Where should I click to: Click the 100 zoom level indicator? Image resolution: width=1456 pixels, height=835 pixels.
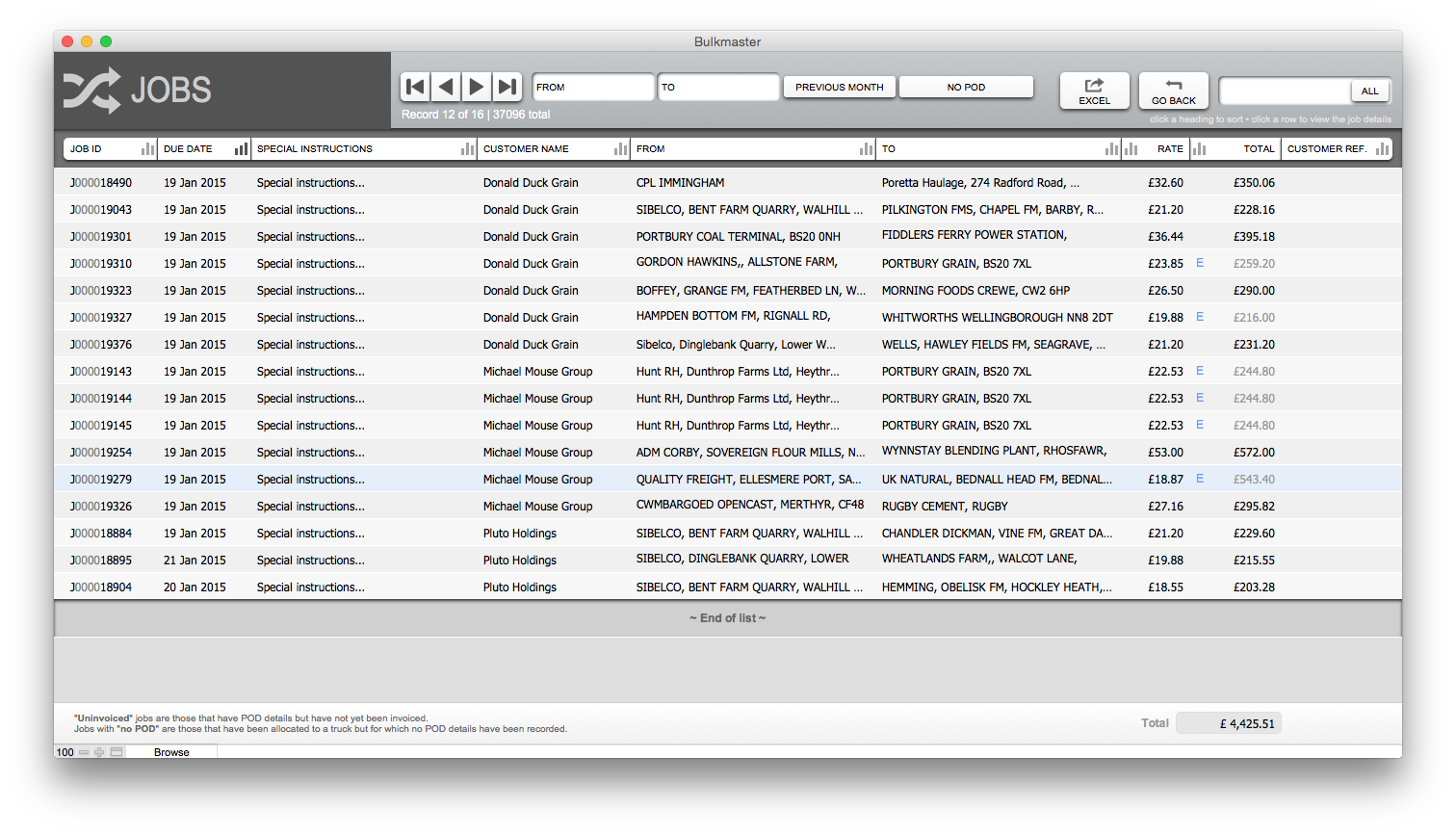65,752
